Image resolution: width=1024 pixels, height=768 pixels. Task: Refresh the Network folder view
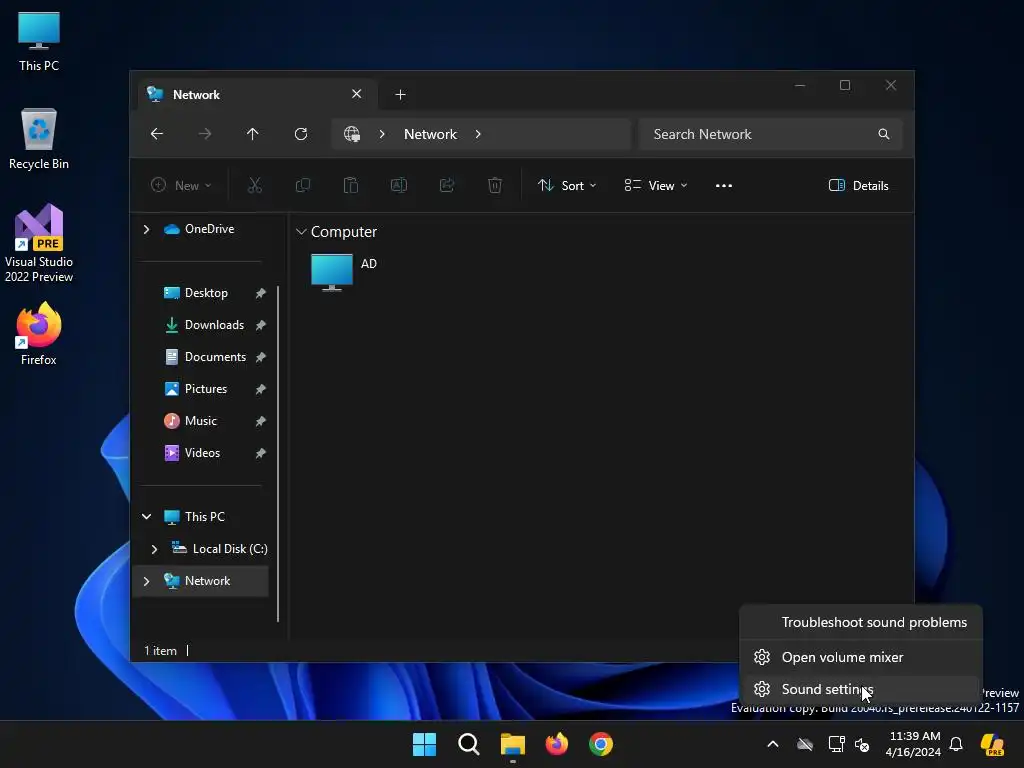click(x=301, y=134)
